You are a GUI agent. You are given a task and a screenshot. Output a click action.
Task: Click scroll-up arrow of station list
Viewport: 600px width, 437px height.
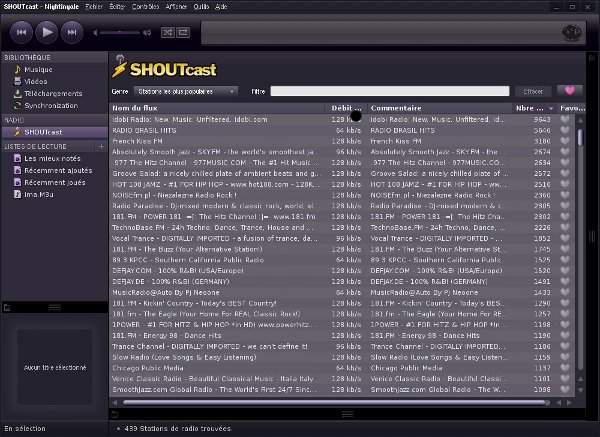580,120
